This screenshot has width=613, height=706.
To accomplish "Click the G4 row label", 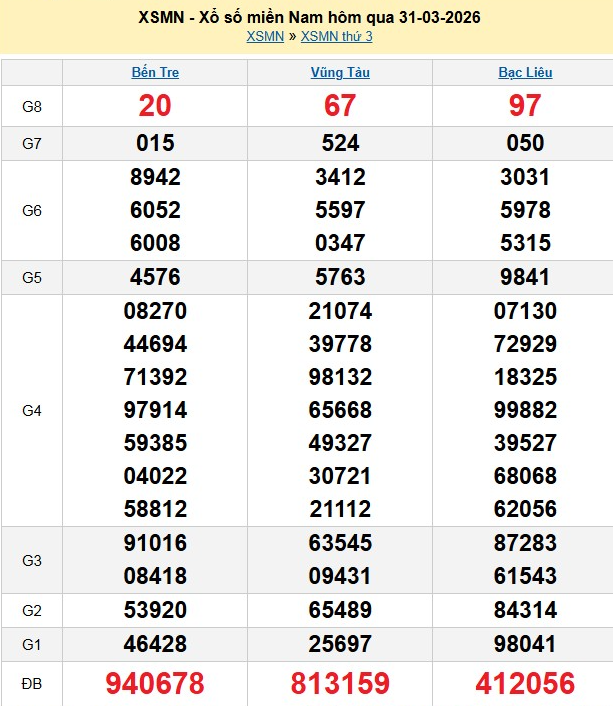I will click(32, 410).
